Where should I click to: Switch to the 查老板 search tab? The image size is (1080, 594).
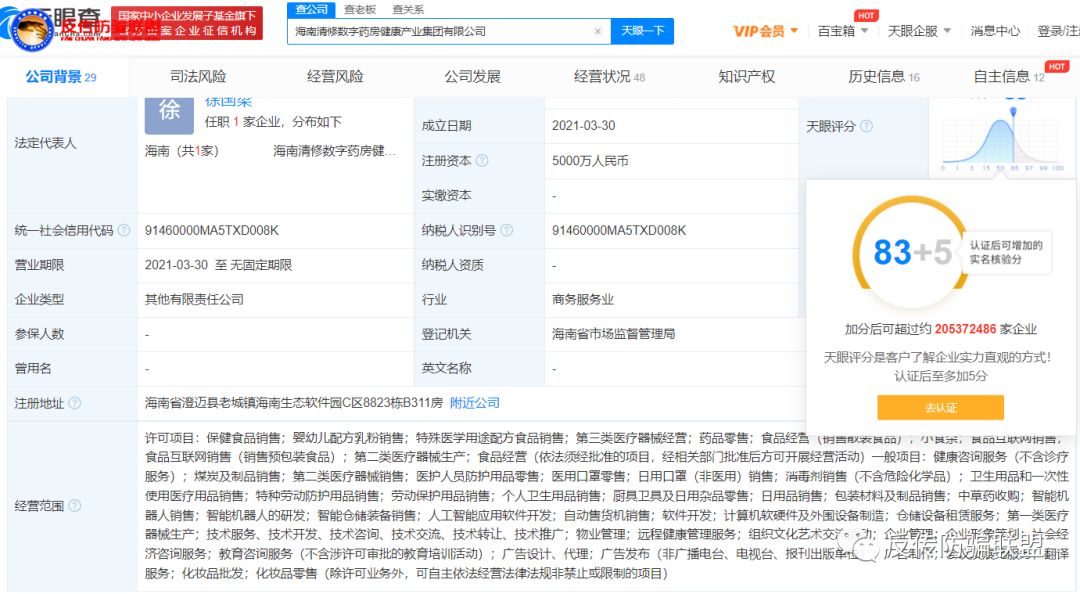point(360,10)
